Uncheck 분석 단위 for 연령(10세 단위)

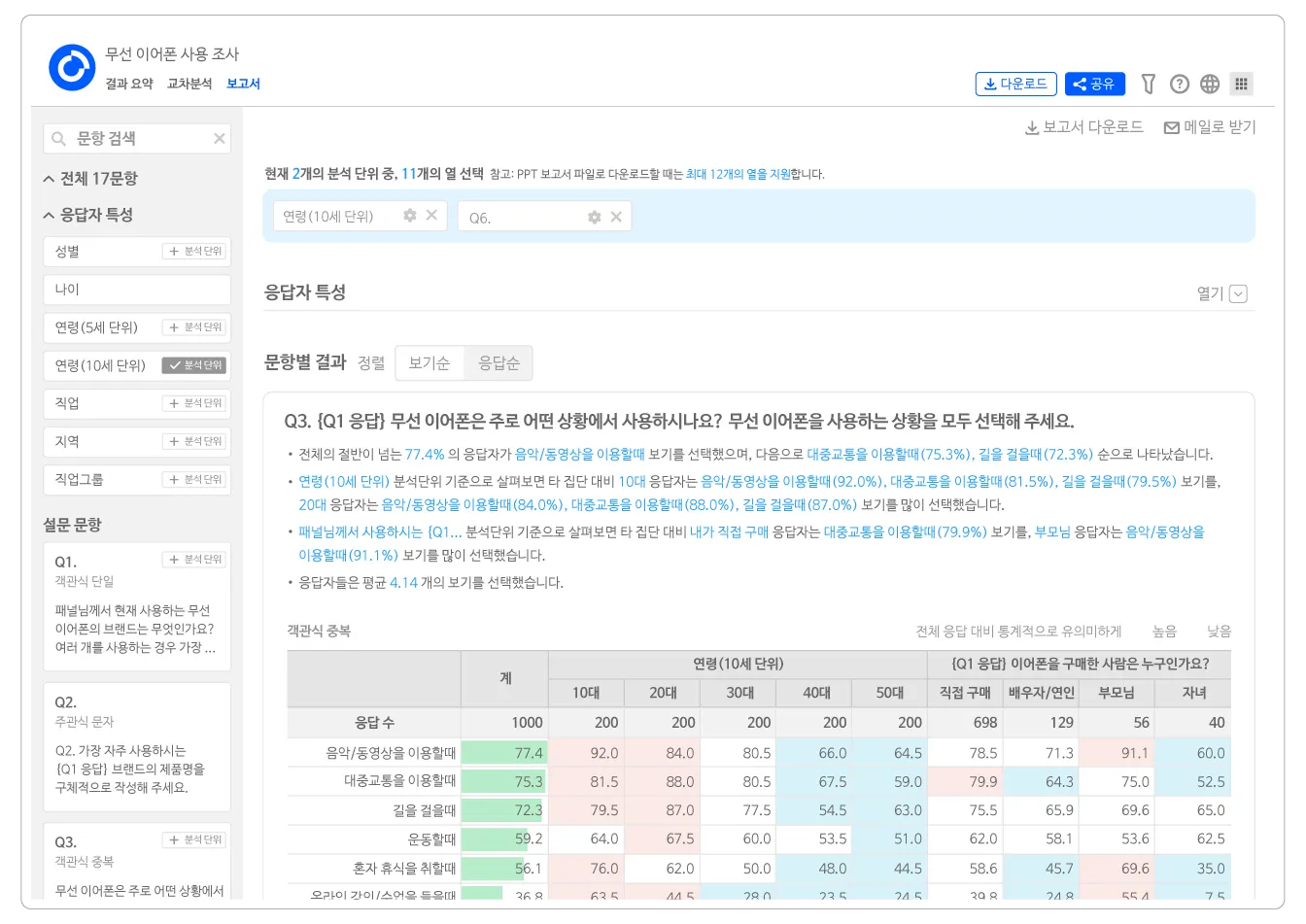(x=194, y=365)
